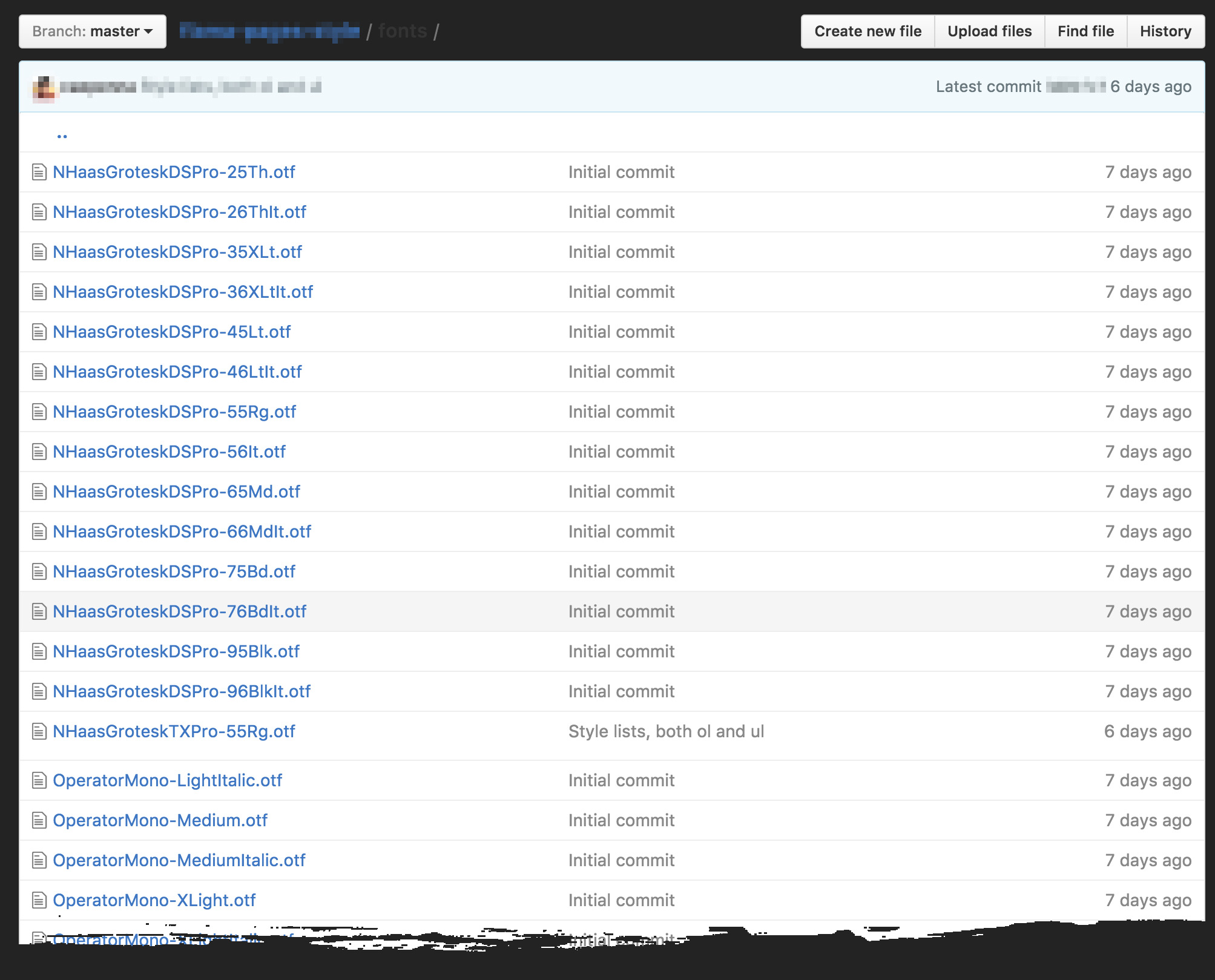The width and height of the screenshot is (1215, 980).
Task: Open file NHaasGroteskDSPro-36XLtIt.otf
Action: click(x=183, y=292)
